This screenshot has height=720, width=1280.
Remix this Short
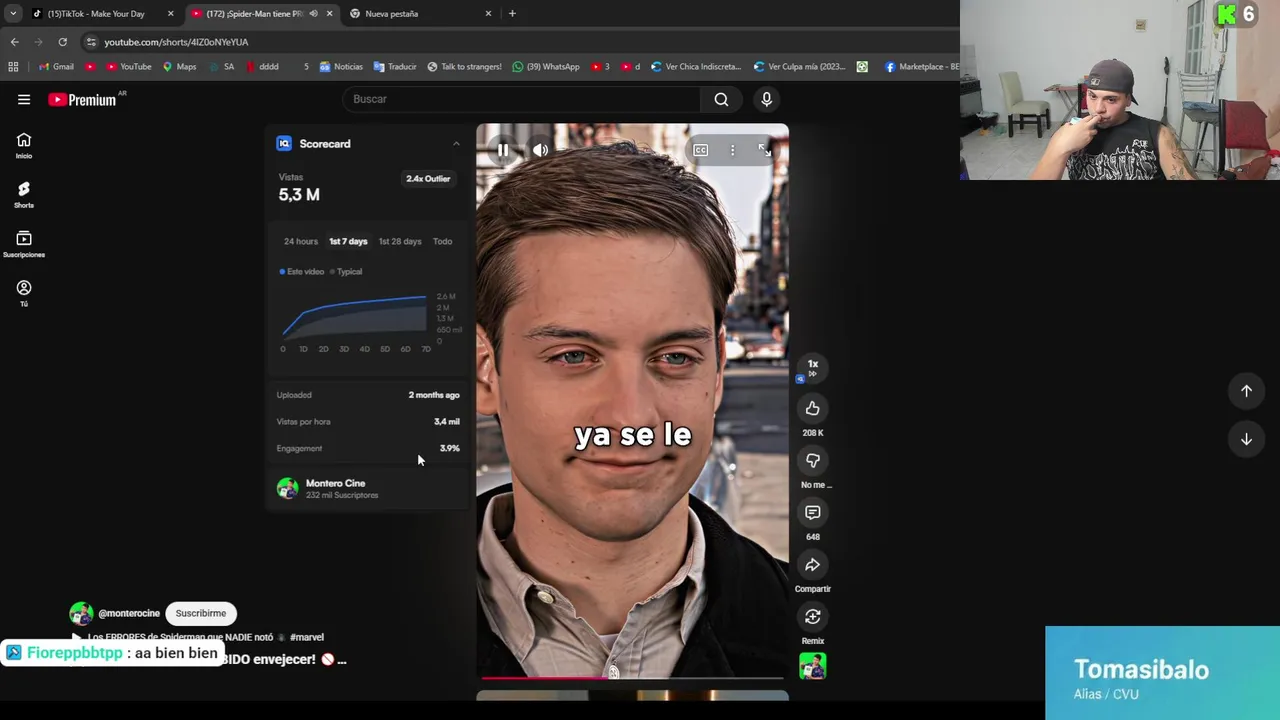tap(812, 617)
